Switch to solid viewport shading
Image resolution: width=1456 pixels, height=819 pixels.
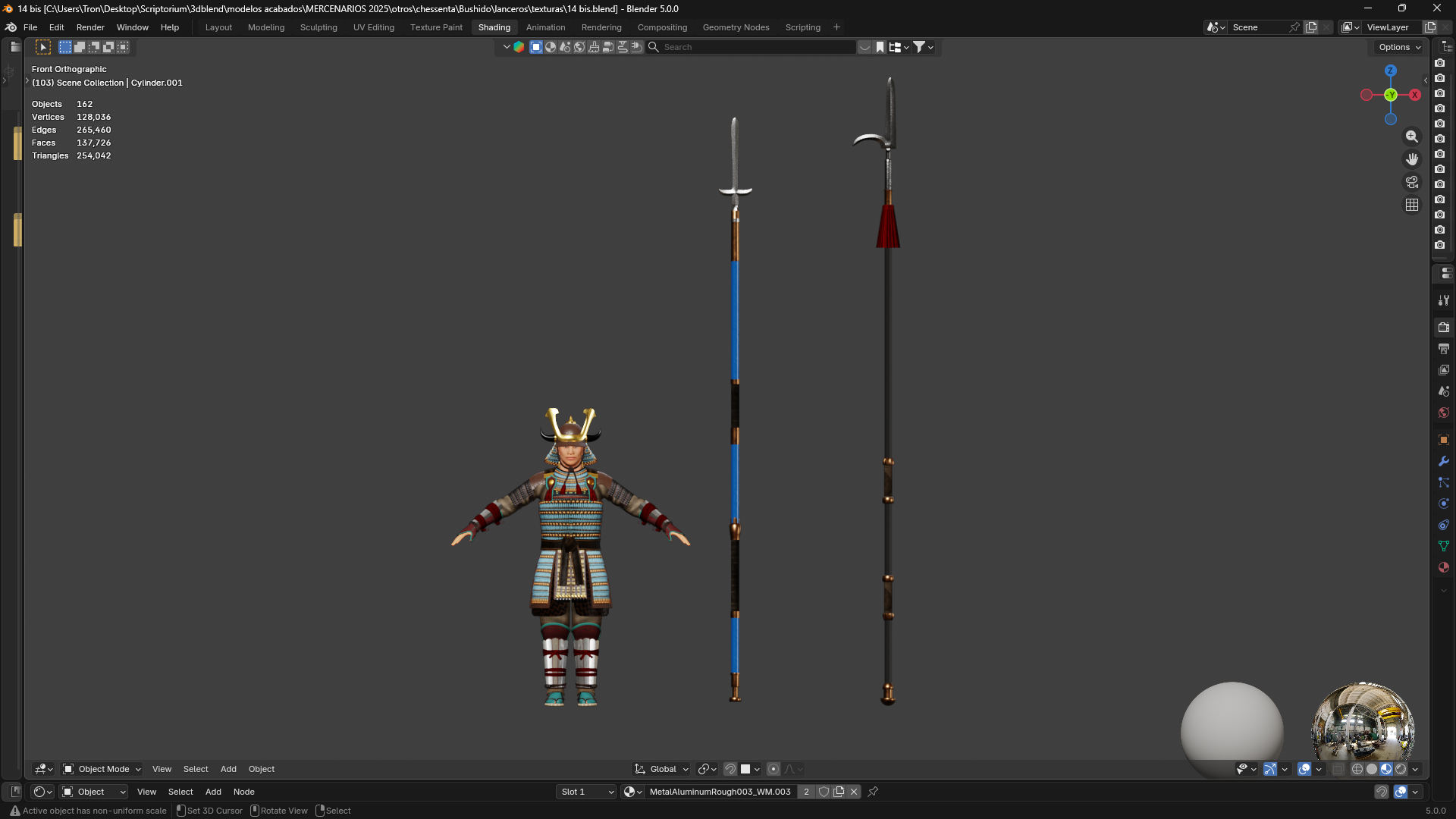tap(1372, 769)
